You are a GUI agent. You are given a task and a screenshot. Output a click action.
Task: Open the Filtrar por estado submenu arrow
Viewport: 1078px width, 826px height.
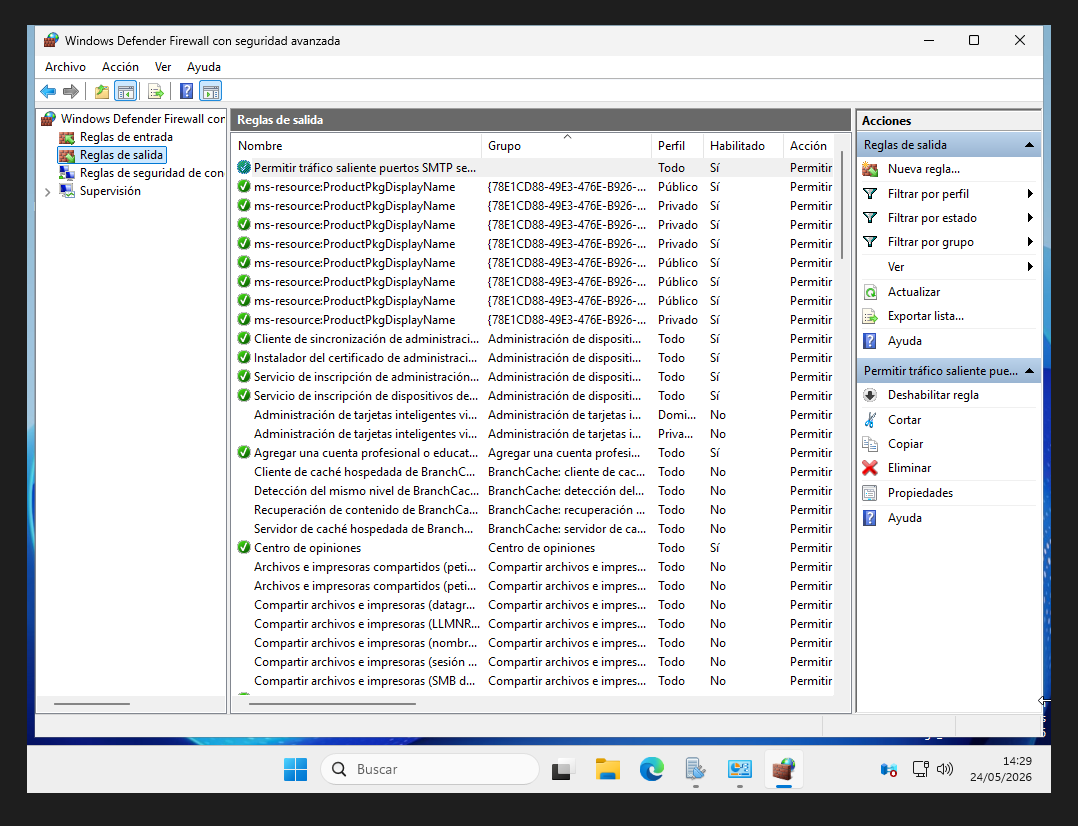(x=1030, y=218)
